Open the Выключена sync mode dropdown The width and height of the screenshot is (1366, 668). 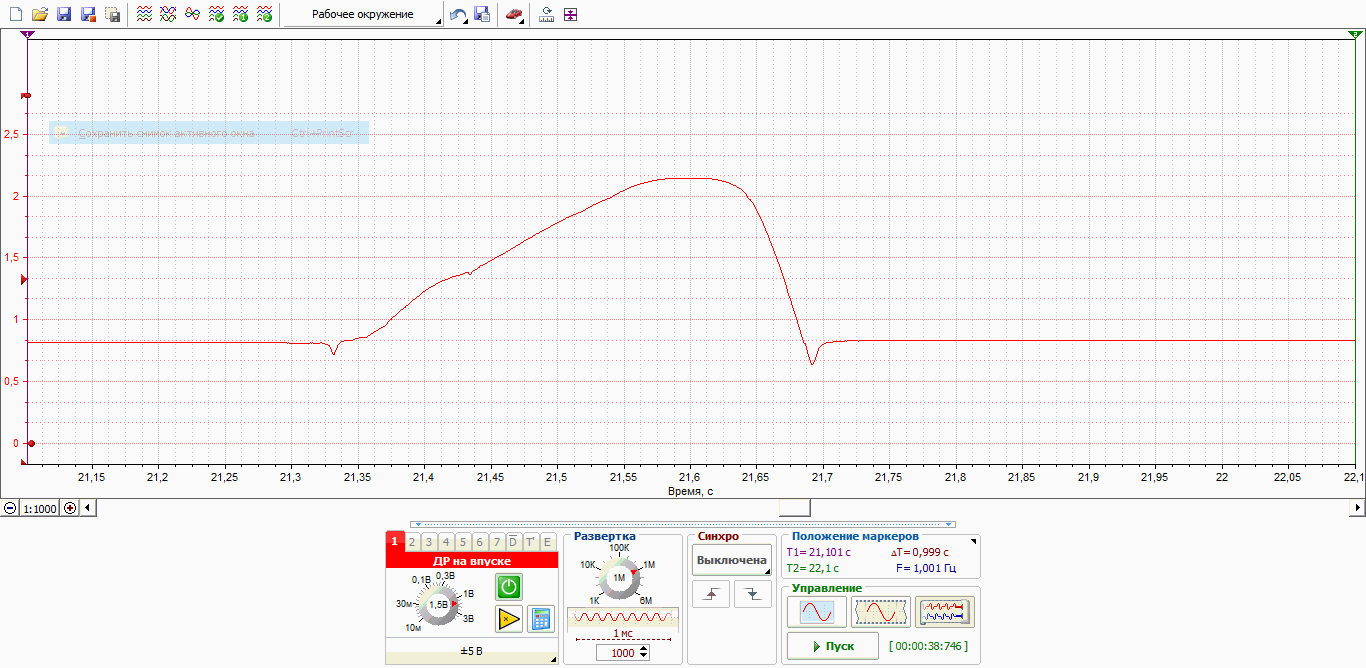(732, 560)
